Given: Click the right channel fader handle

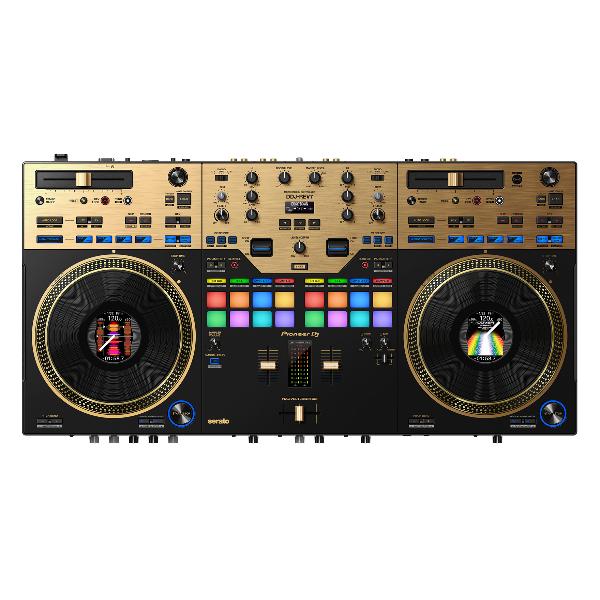Looking at the screenshot, I should point(331,365).
